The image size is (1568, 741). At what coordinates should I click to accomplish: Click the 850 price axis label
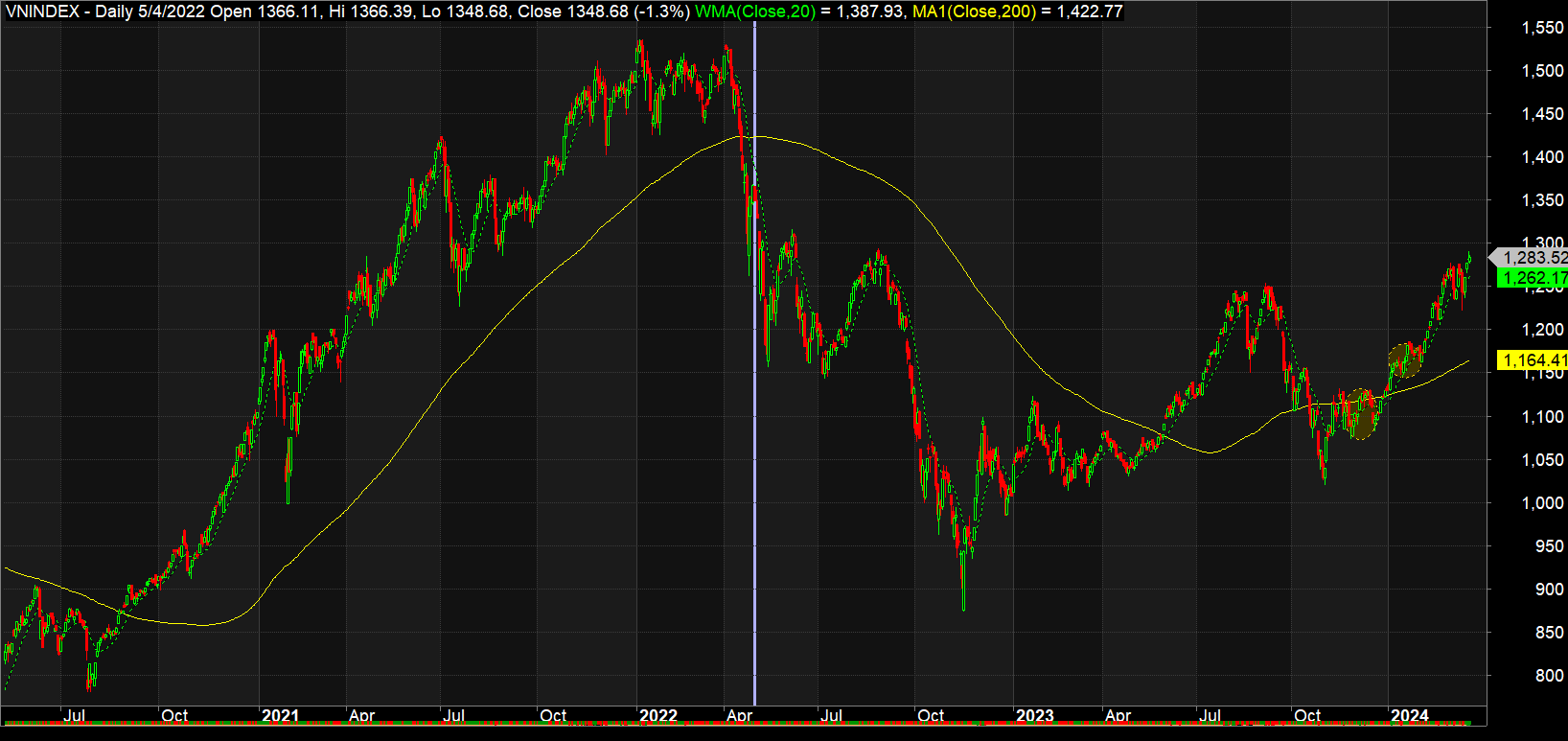[x=1550, y=633]
